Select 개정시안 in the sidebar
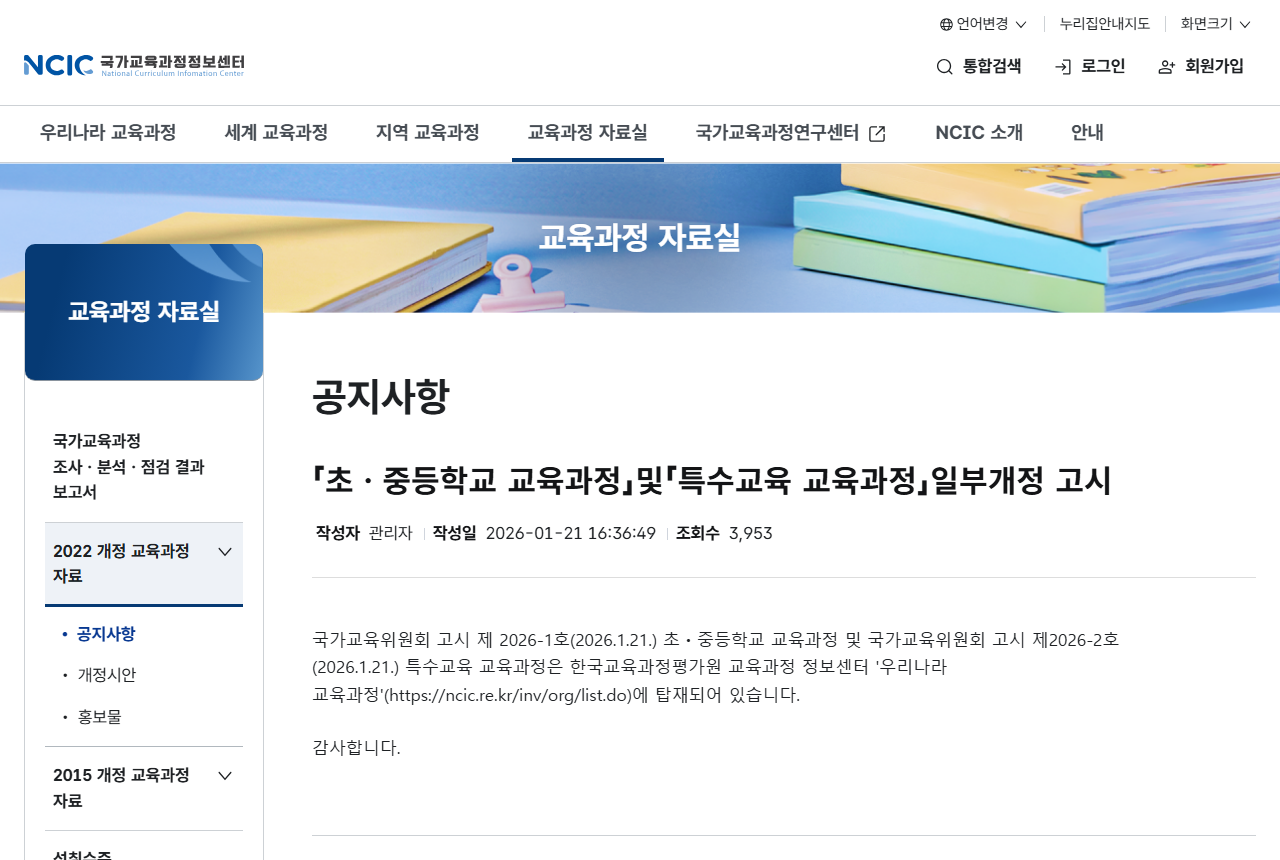Screen dimensions: 1280x860 pos(106,675)
